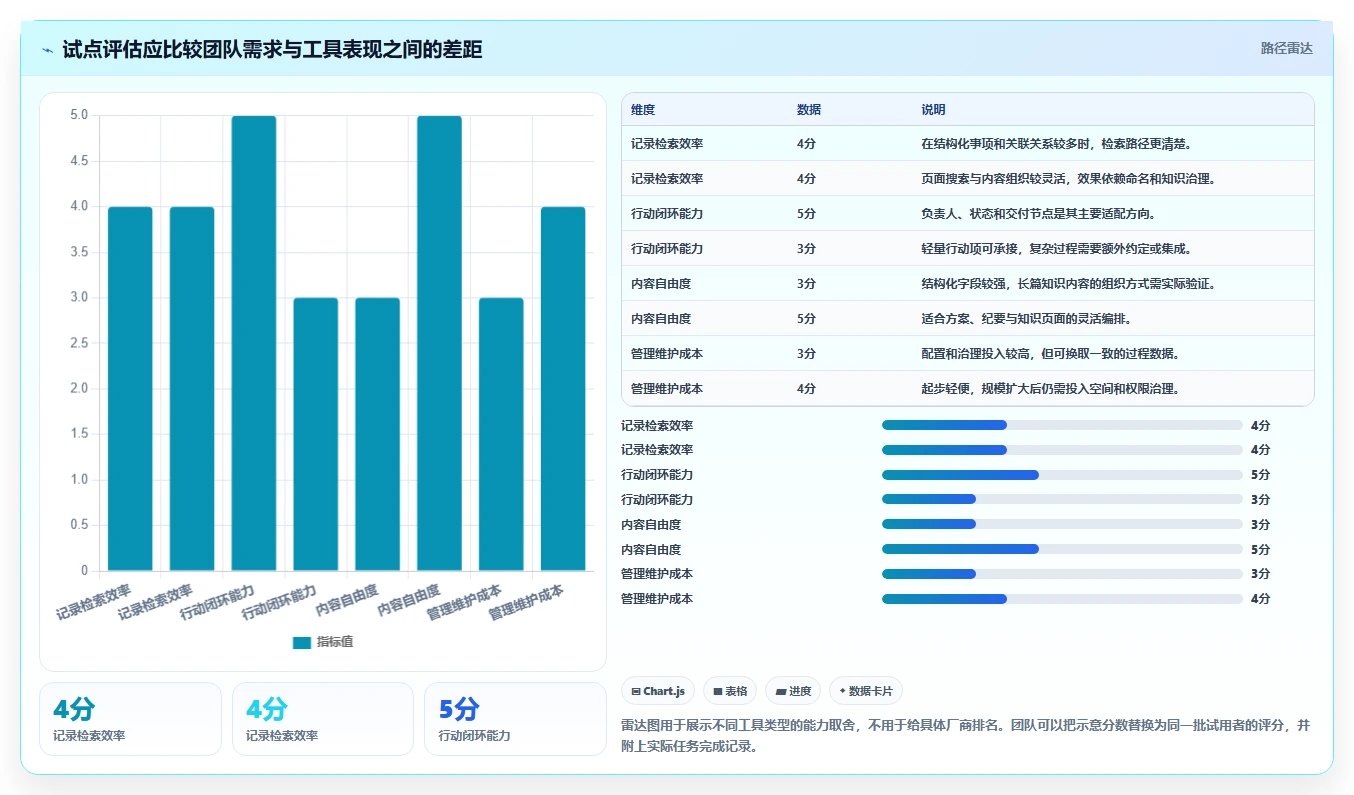
Task: Click the 行动闭环能力 progress bar showing 3分
Action: pyautogui.click(x=1062, y=499)
